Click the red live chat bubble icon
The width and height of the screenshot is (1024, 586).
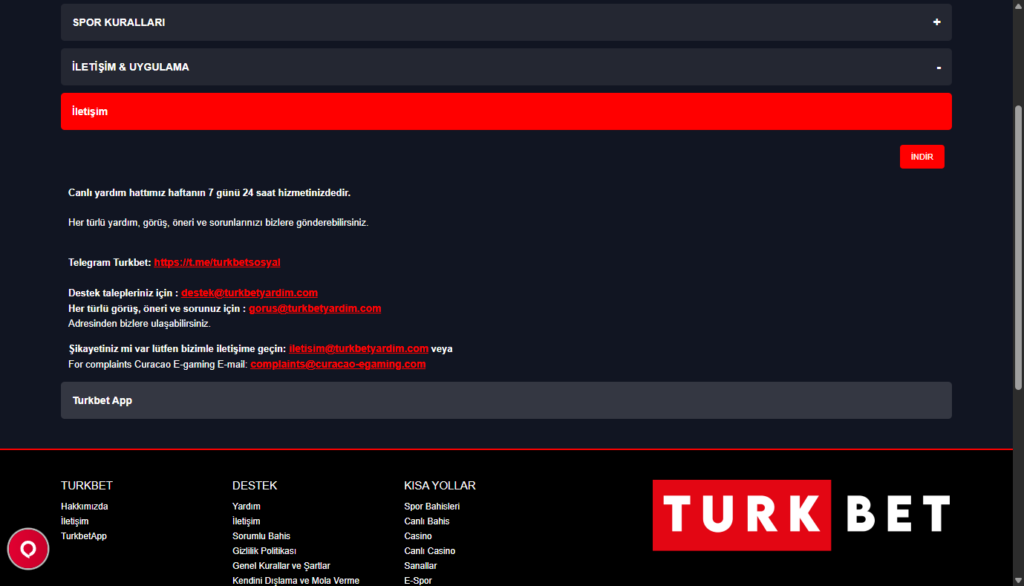pos(28,549)
